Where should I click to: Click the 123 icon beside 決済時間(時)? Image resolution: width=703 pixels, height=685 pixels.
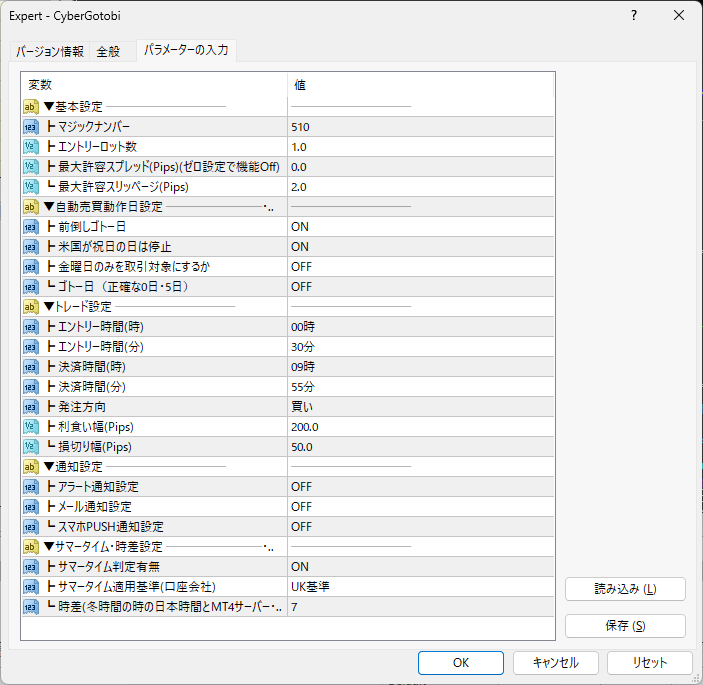[30, 367]
